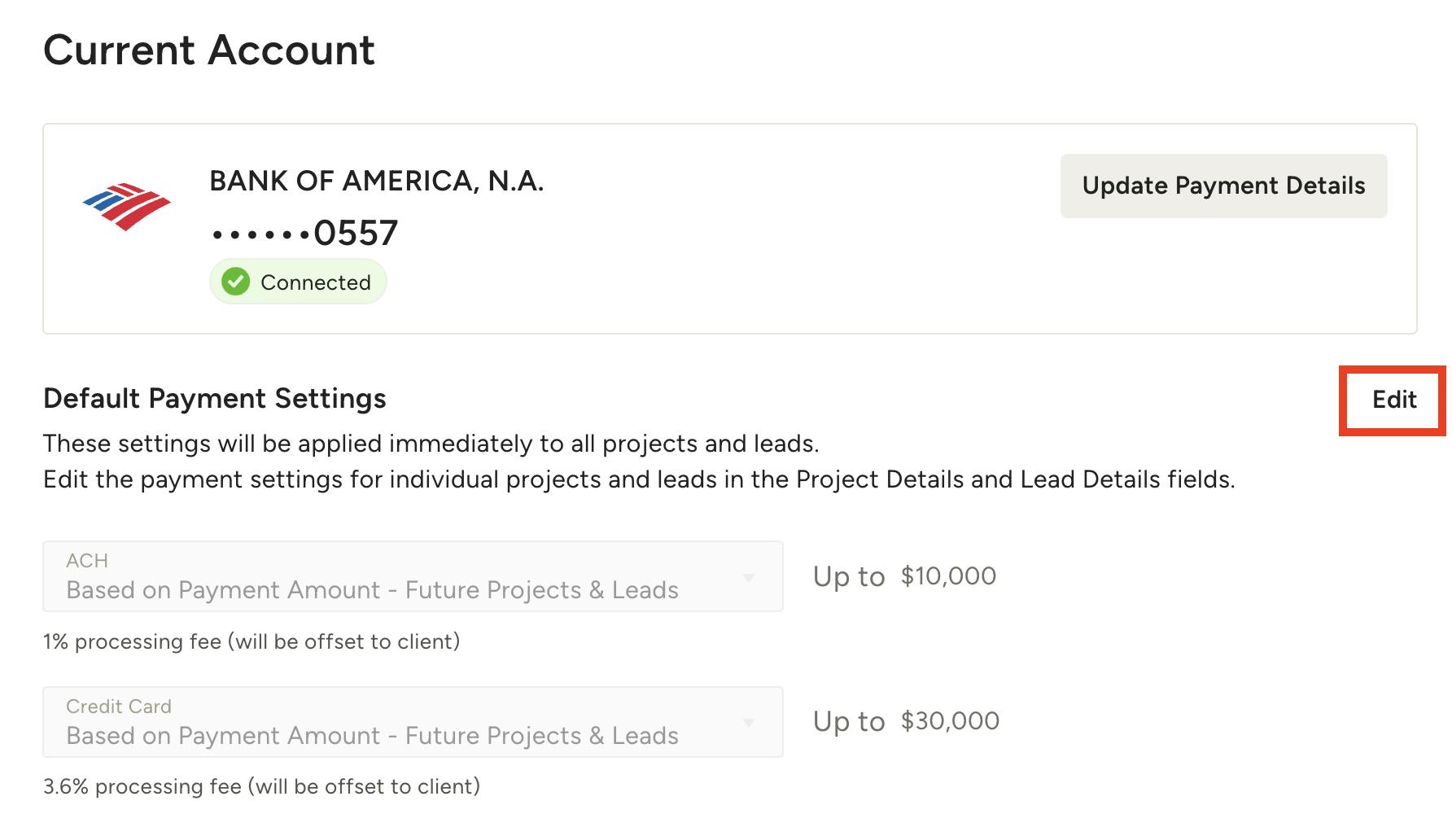Click the Default Payment Settings heading
The image size is (1452, 840).
pyautogui.click(x=215, y=399)
